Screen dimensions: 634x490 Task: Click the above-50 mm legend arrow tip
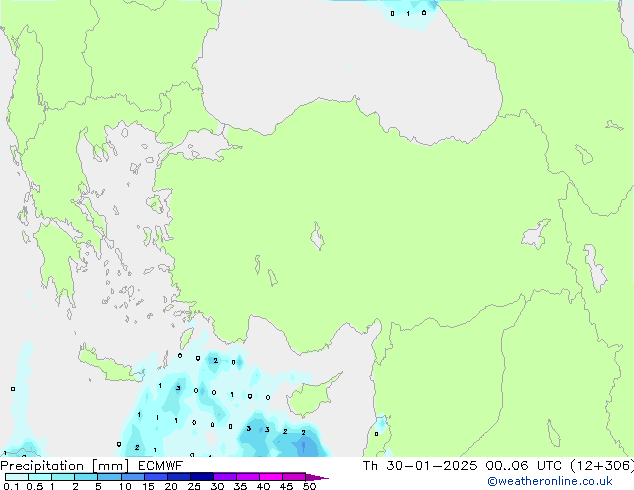coord(317,477)
